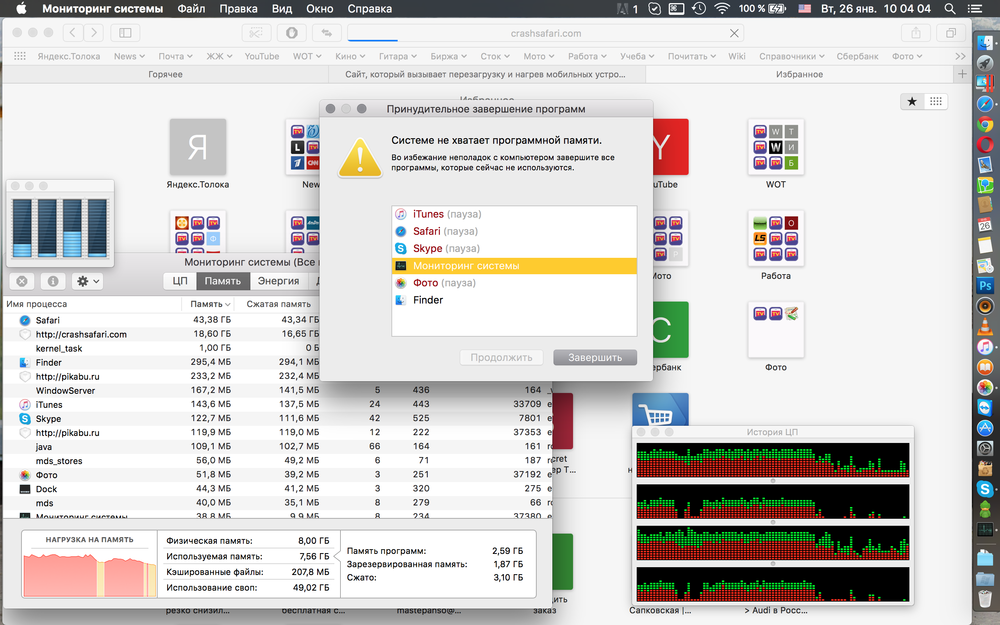Open the Файл menu
1000x625 pixels.
tap(191, 9)
